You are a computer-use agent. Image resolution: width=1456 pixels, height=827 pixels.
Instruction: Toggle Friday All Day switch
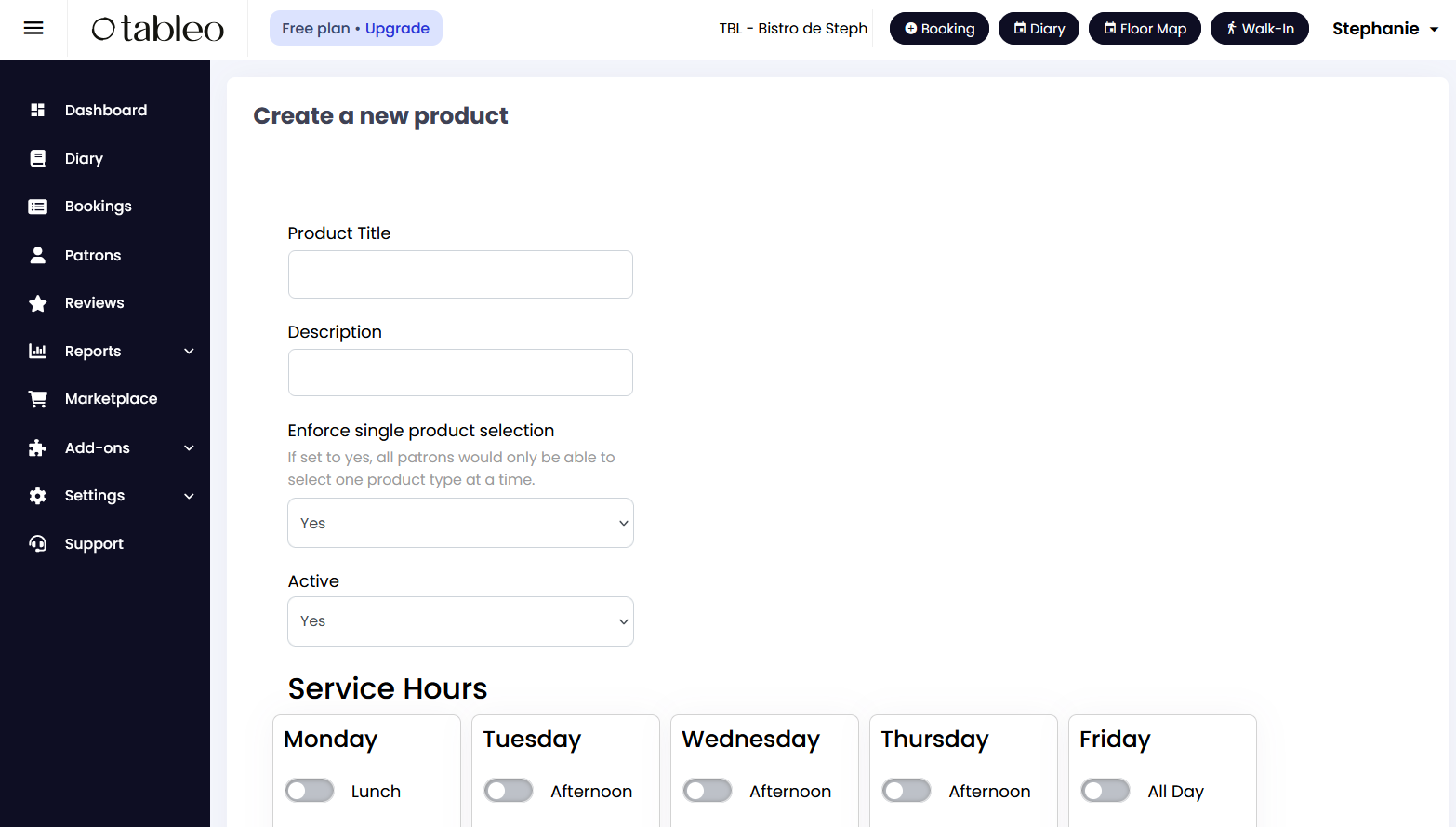click(x=1105, y=791)
